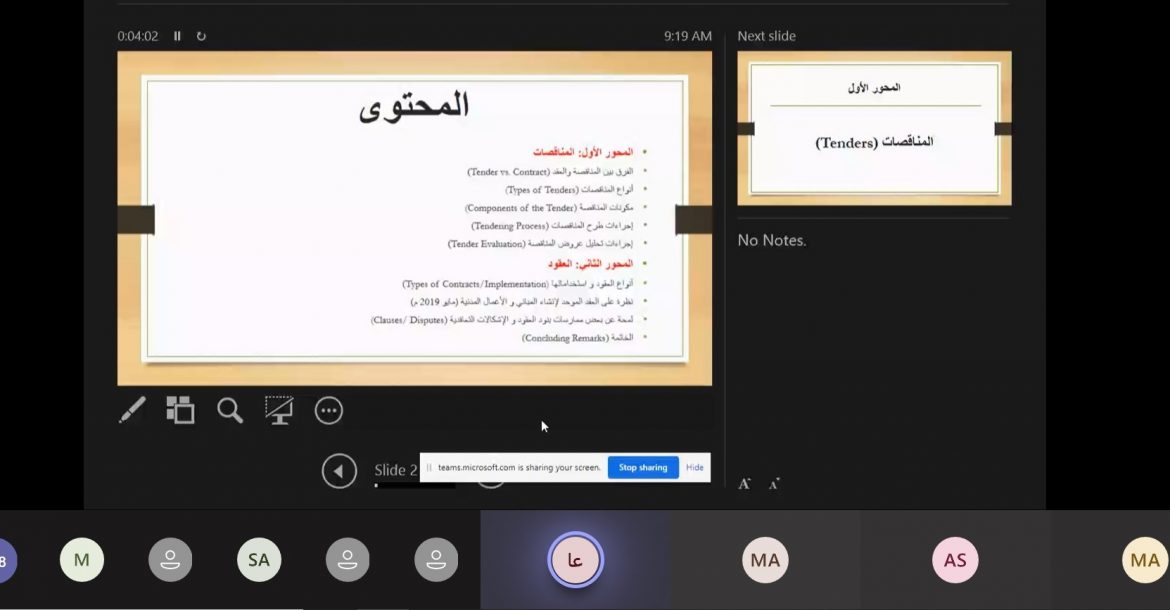
Task: Click the Components of the Tender bullet
Action: pyautogui.click(x=548, y=207)
